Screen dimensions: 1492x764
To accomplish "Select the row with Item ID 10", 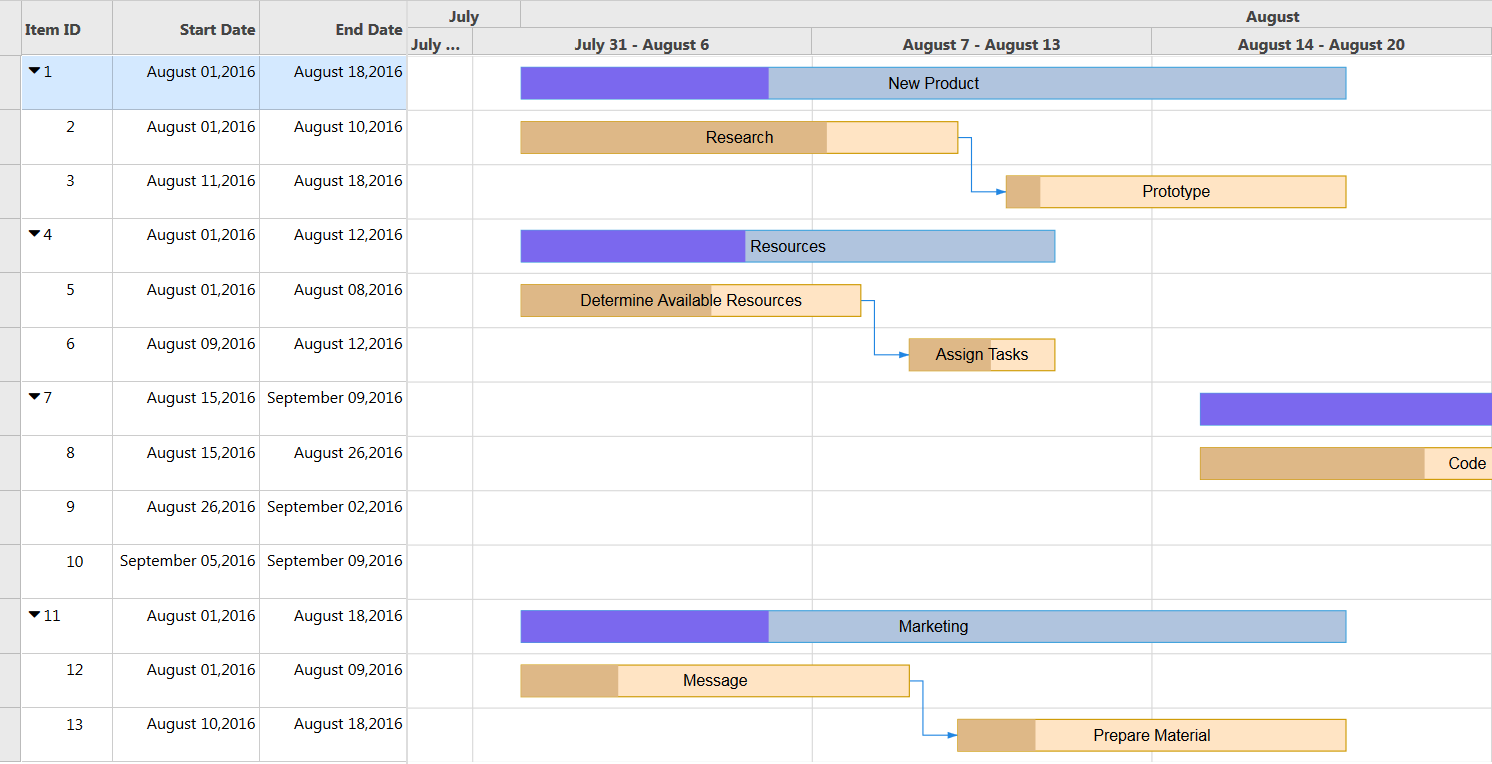I will tap(214, 571).
